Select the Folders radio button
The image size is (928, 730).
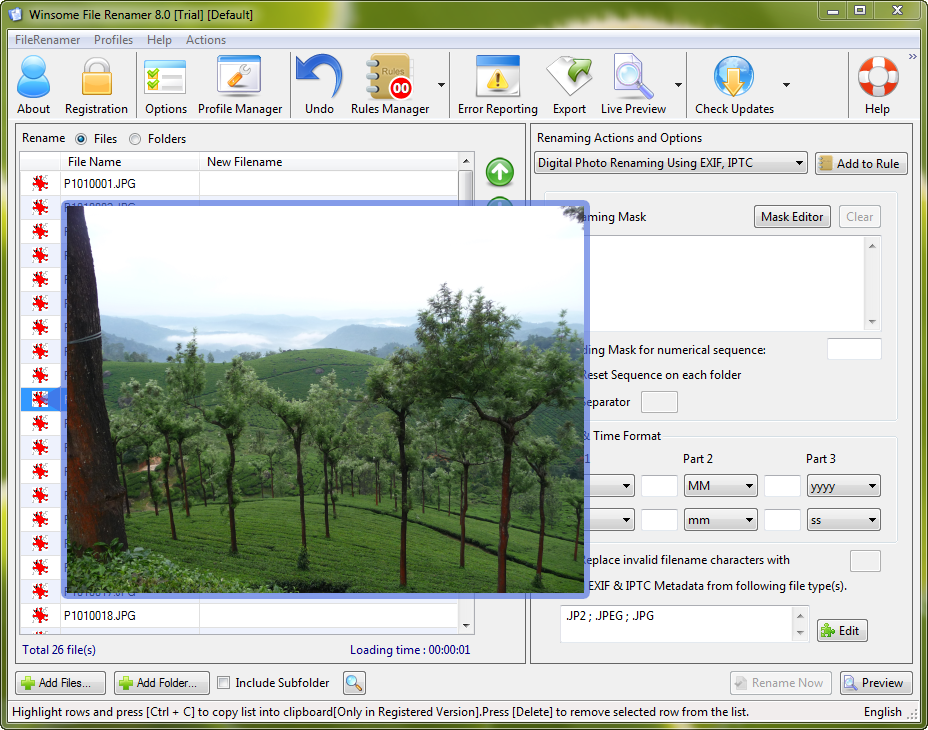pyautogui.click(x=136, y=139)
